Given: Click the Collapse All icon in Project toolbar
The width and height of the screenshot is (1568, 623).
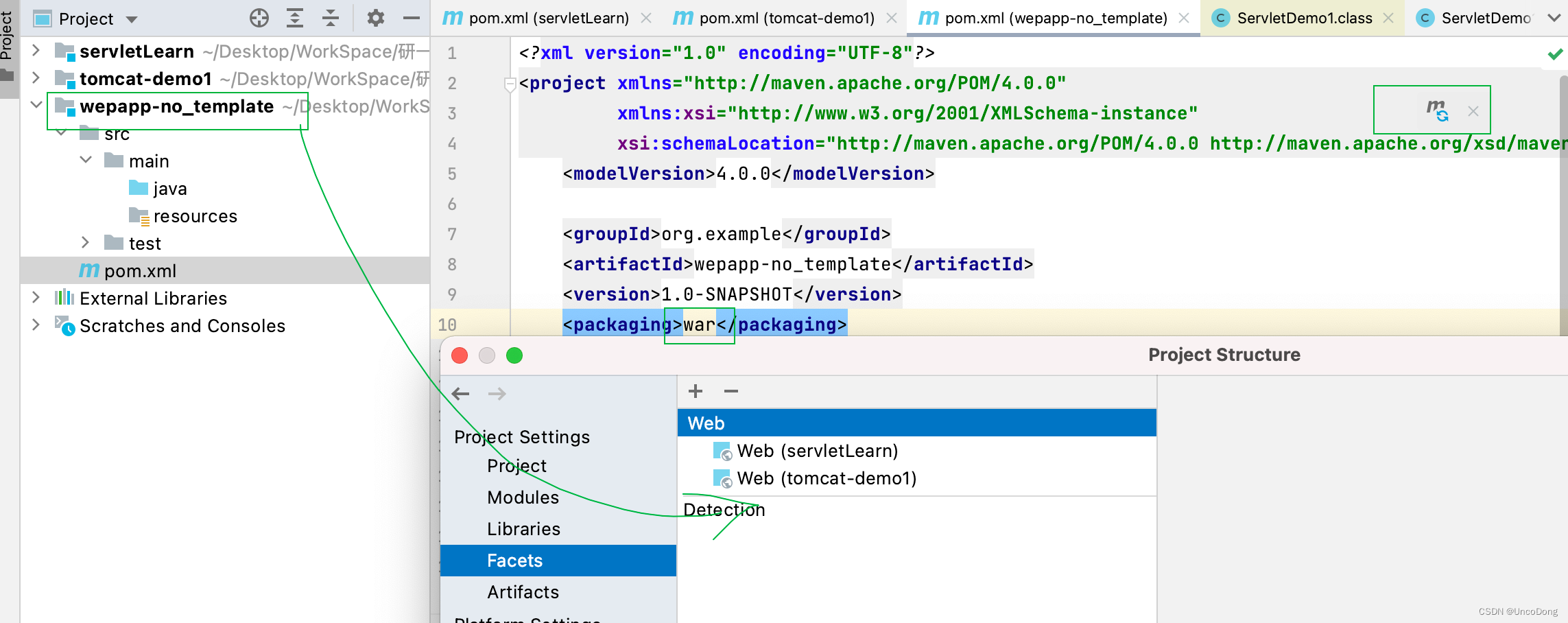Looking at the screenshot, I should pos(331,18).
